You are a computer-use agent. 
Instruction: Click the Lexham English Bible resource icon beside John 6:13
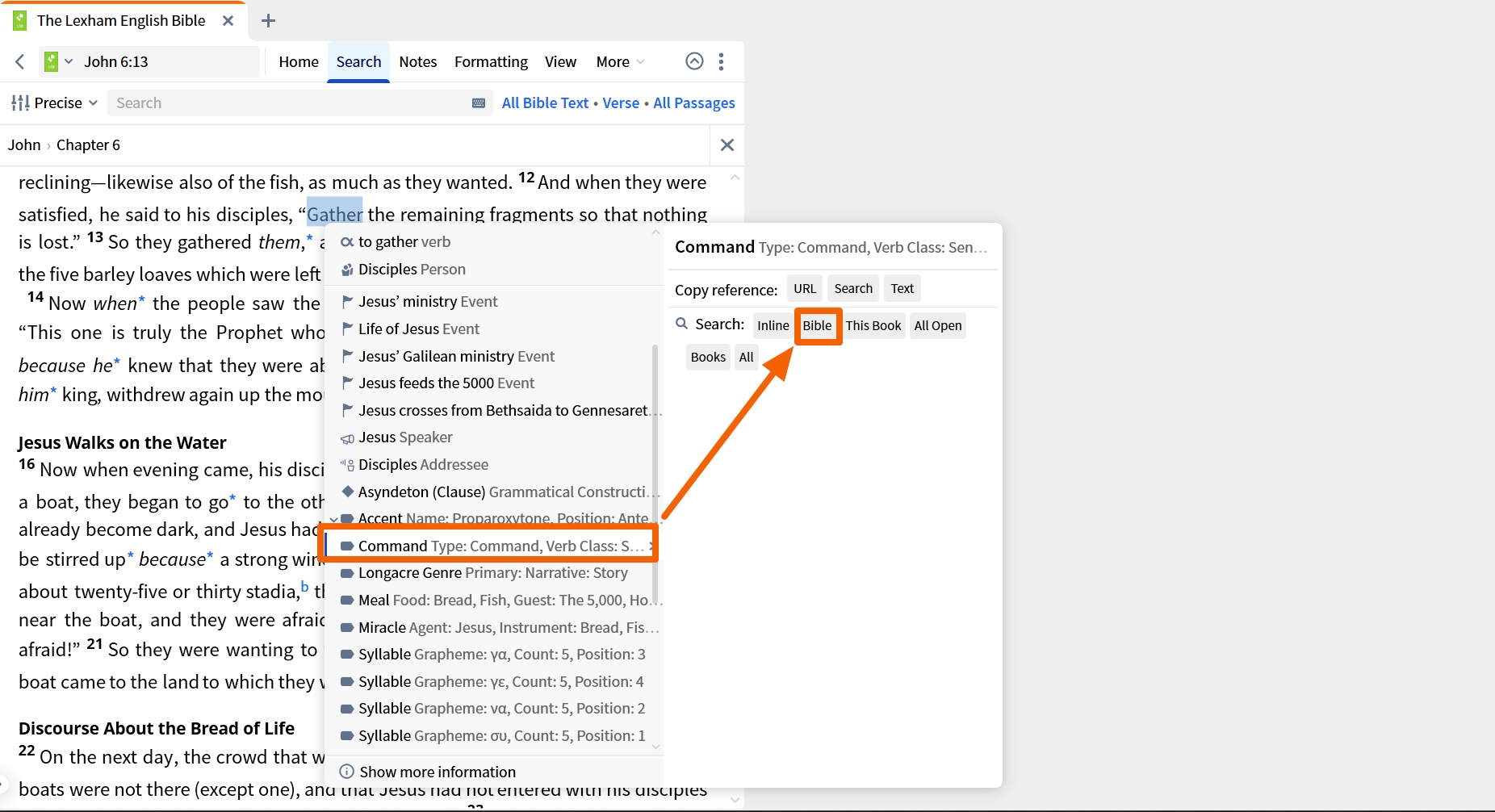click(x=51, y=61)
